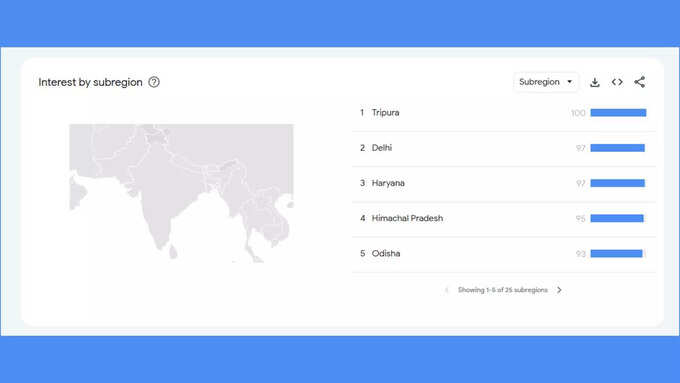Open the Subregion dropdown
This screenshot has height=383, width=680.
(546, 82)
